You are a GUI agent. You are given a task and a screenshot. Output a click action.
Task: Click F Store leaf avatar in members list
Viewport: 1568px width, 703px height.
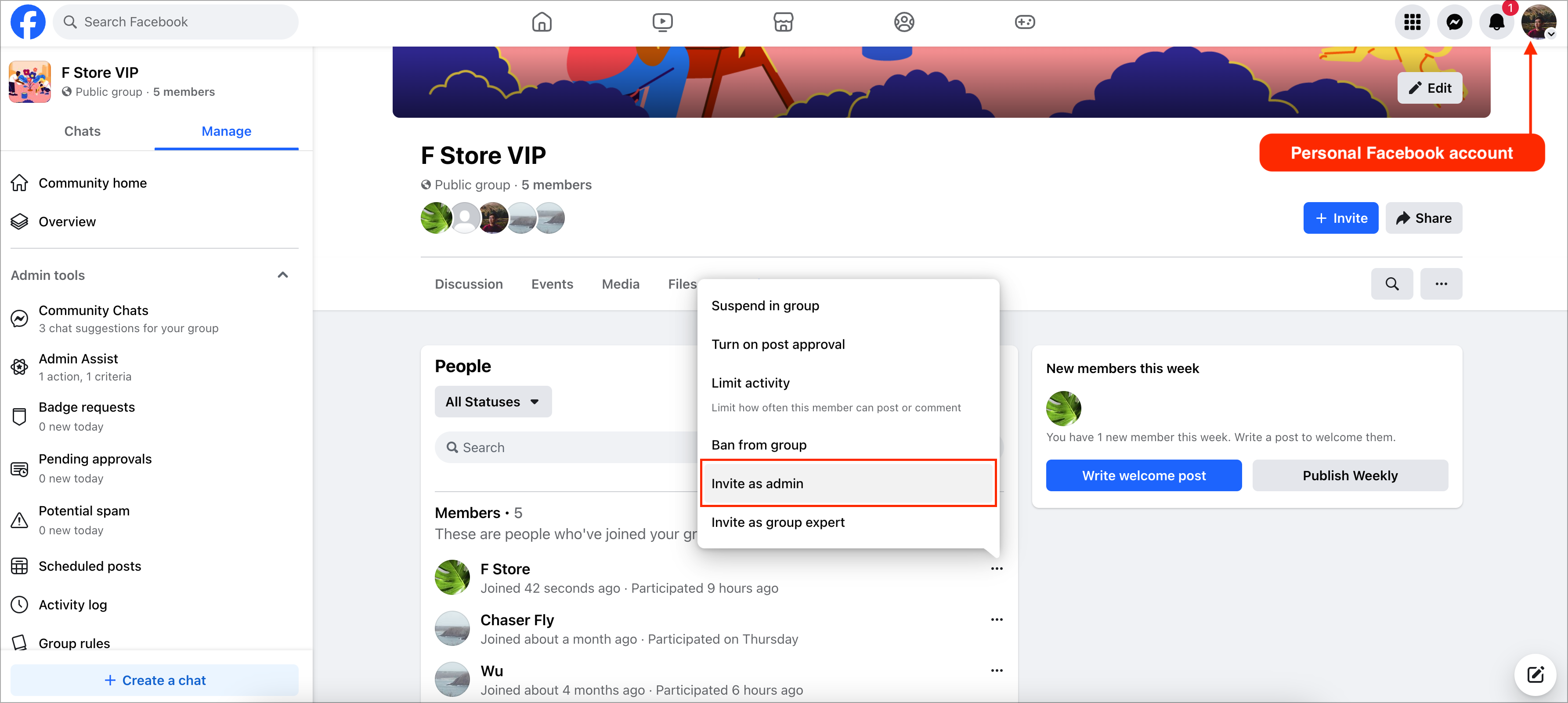452,577
